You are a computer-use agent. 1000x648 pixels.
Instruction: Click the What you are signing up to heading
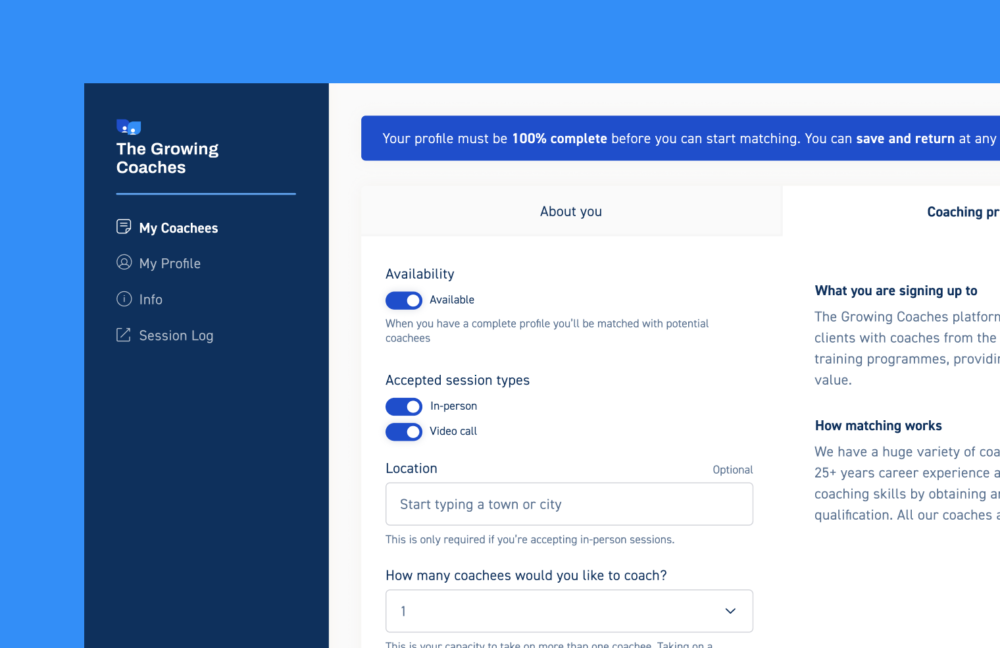[x=896, y=291]
